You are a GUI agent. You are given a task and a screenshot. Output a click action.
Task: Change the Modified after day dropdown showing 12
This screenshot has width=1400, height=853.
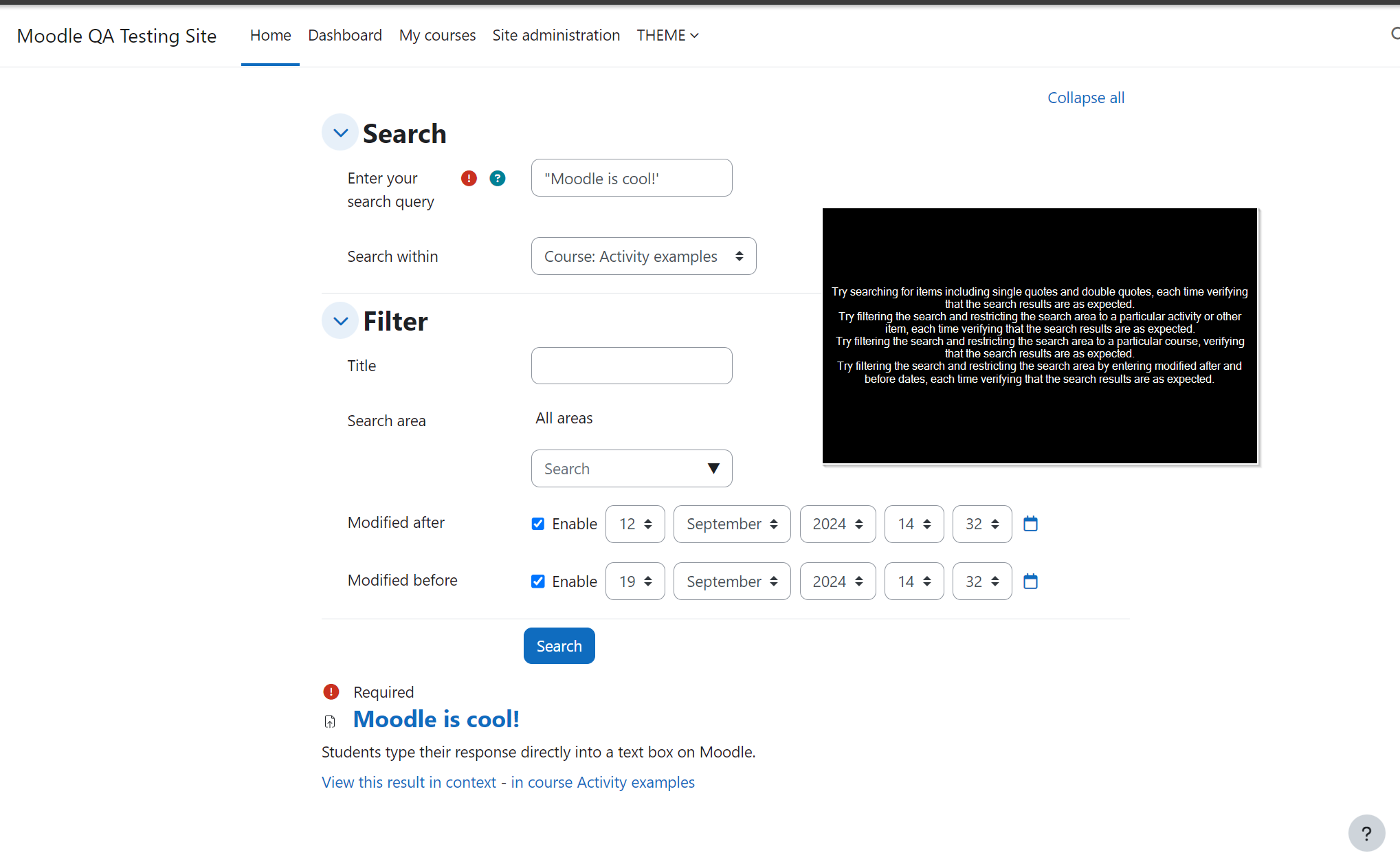pos(635,524)
